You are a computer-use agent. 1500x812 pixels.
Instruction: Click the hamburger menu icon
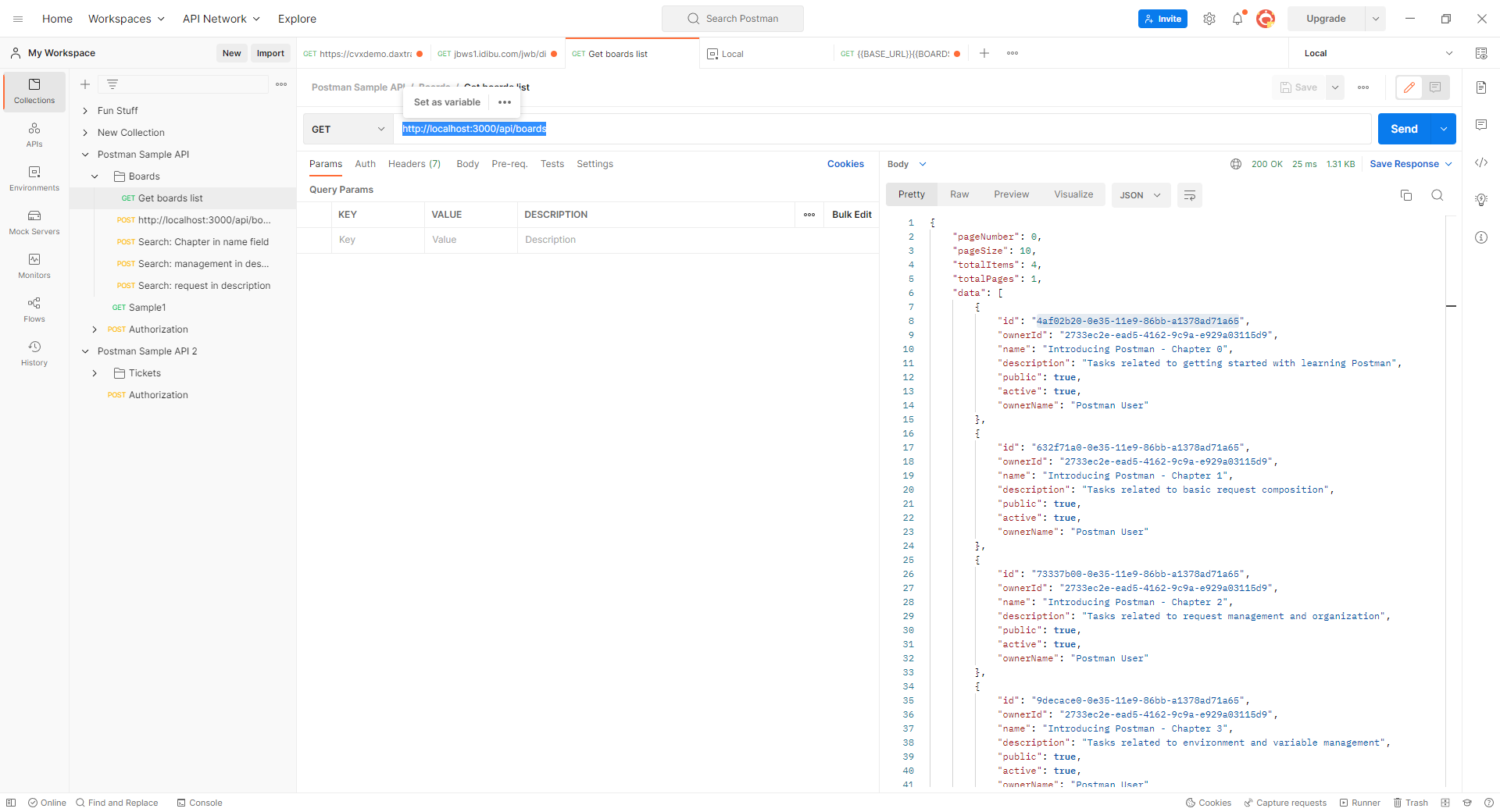18,19
